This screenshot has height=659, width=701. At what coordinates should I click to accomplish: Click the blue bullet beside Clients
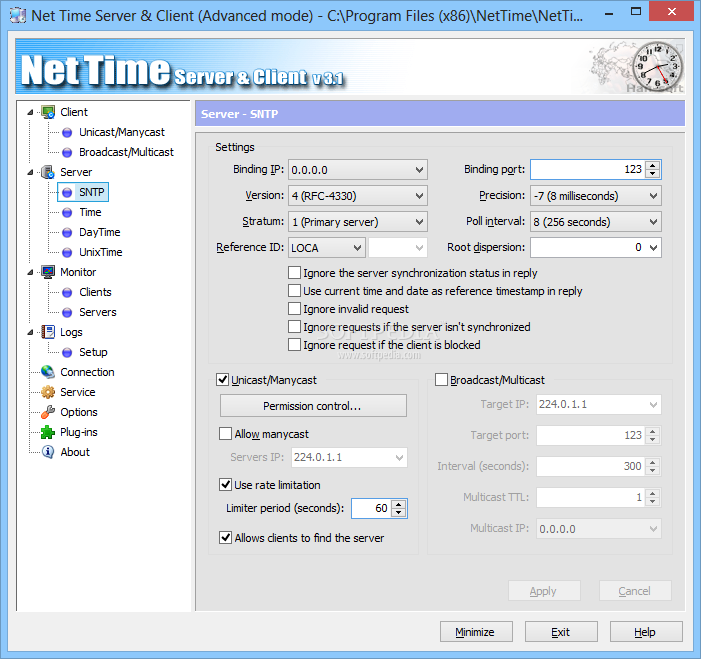[67, 292]
